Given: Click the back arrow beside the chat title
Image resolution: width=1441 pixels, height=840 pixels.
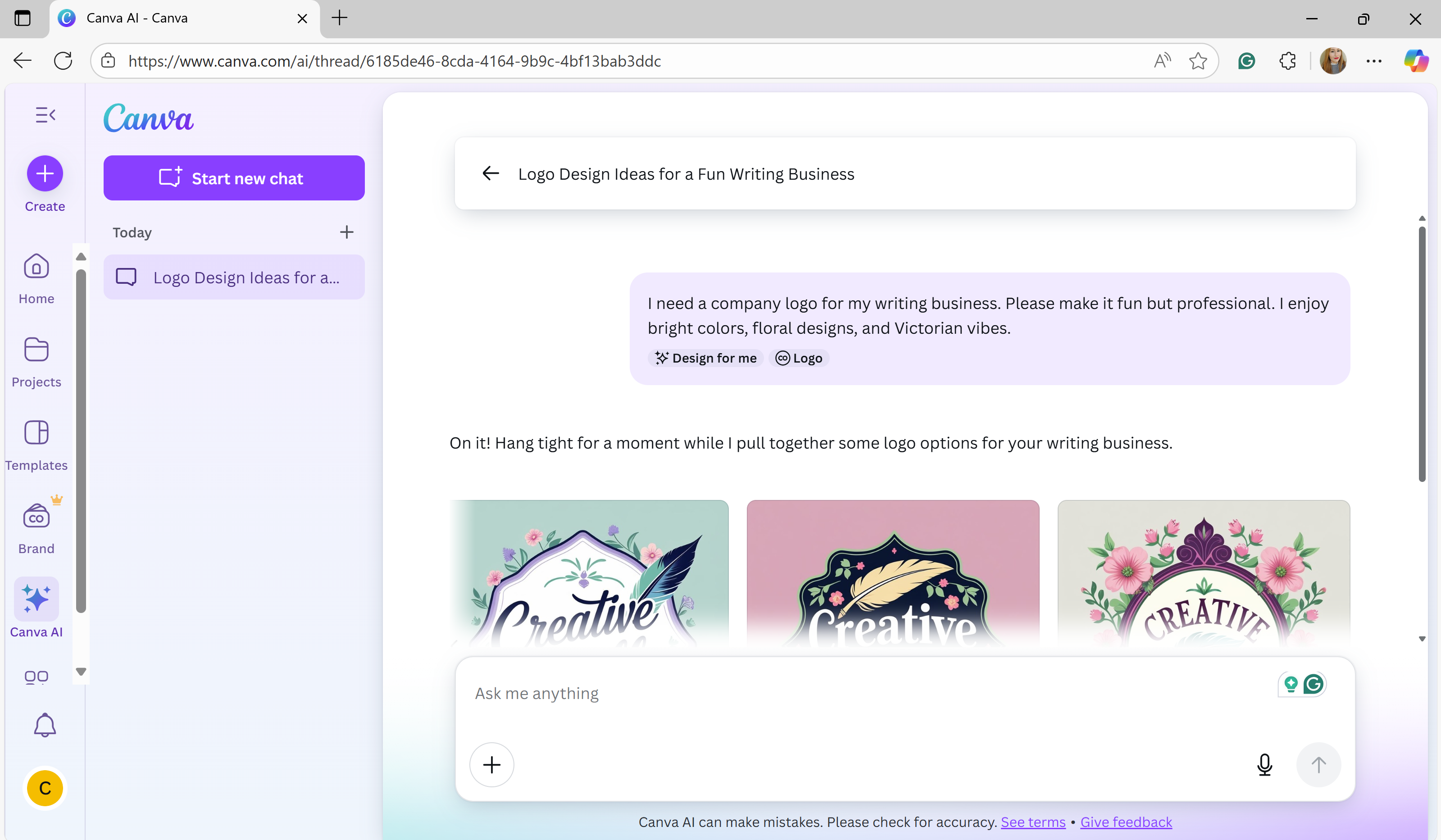Looking at the screenshot, I should (x=490, y=173).
